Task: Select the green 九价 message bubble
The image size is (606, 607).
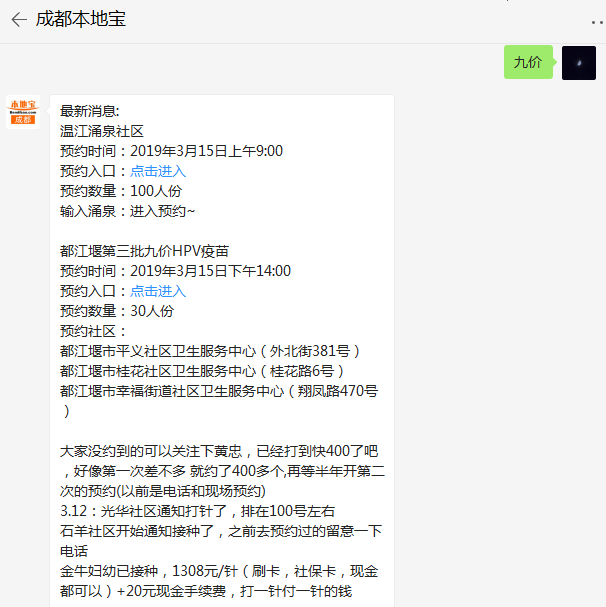Action: [x=528, y=62]
